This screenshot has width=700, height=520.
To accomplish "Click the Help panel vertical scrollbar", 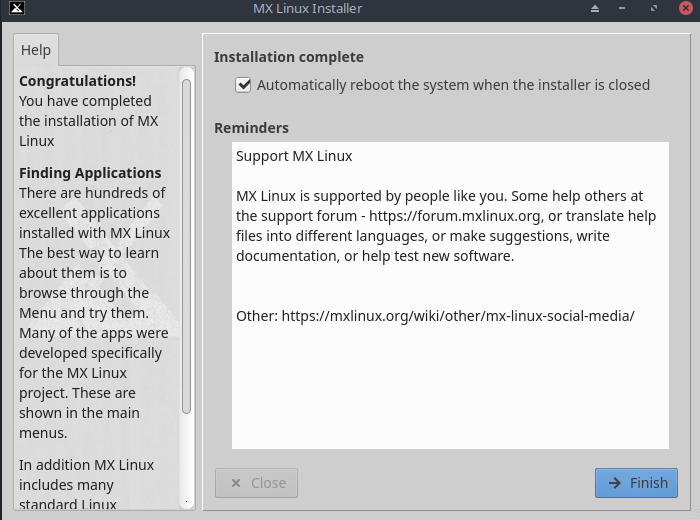I will pyautogui.click(x=187, y=246).
